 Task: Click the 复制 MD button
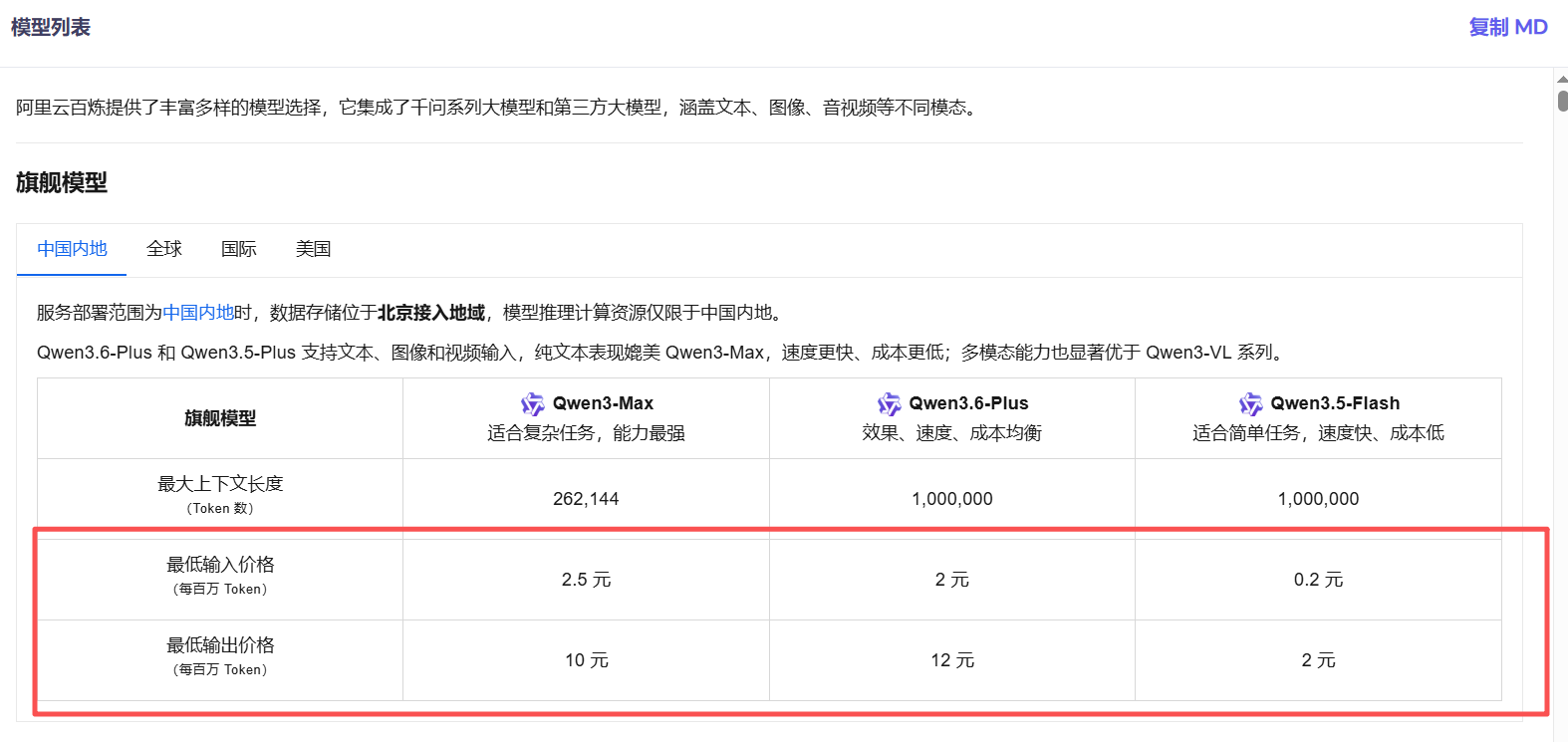point(1507,27)
